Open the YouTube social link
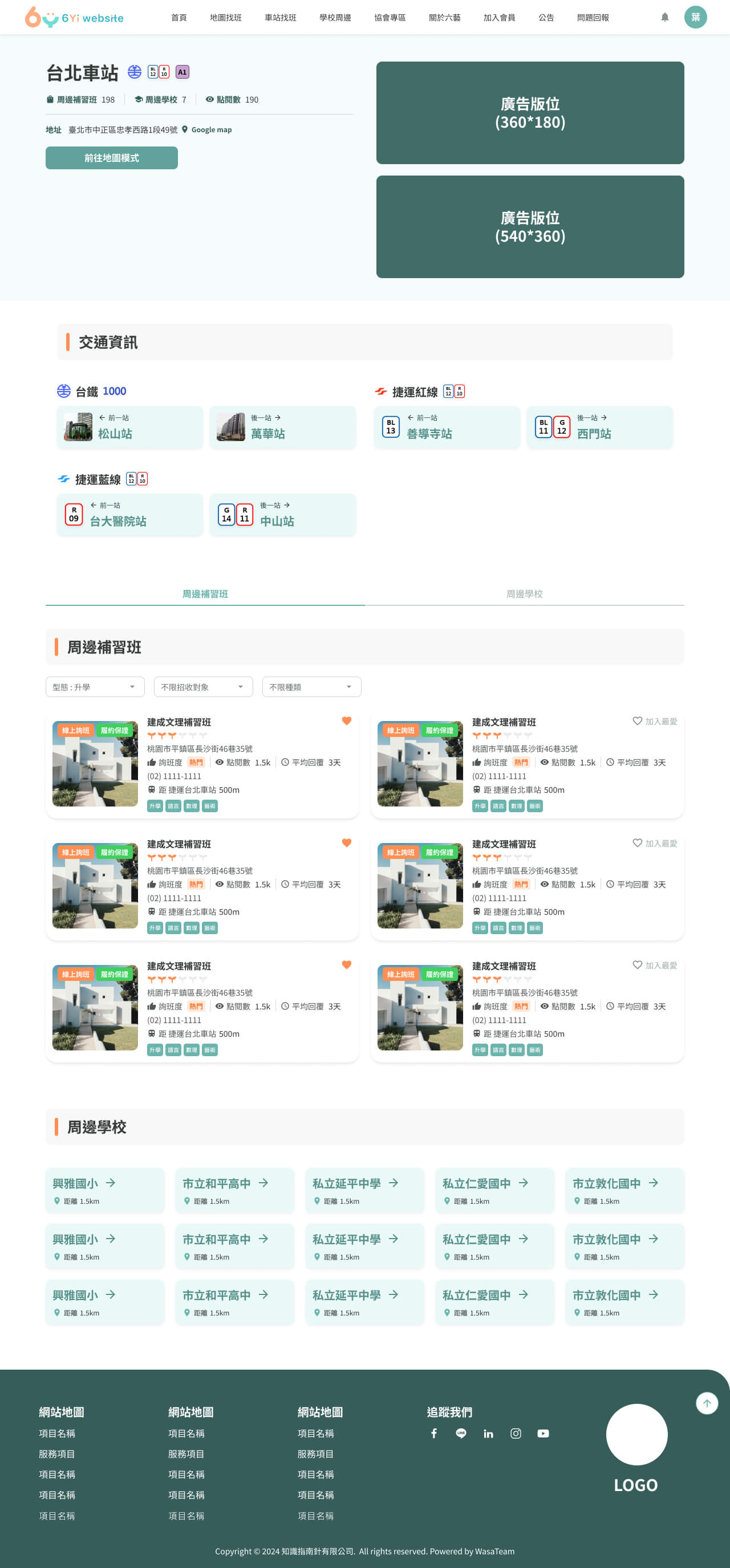Viewport: 730px width, 1568px height. (543, 1433)
